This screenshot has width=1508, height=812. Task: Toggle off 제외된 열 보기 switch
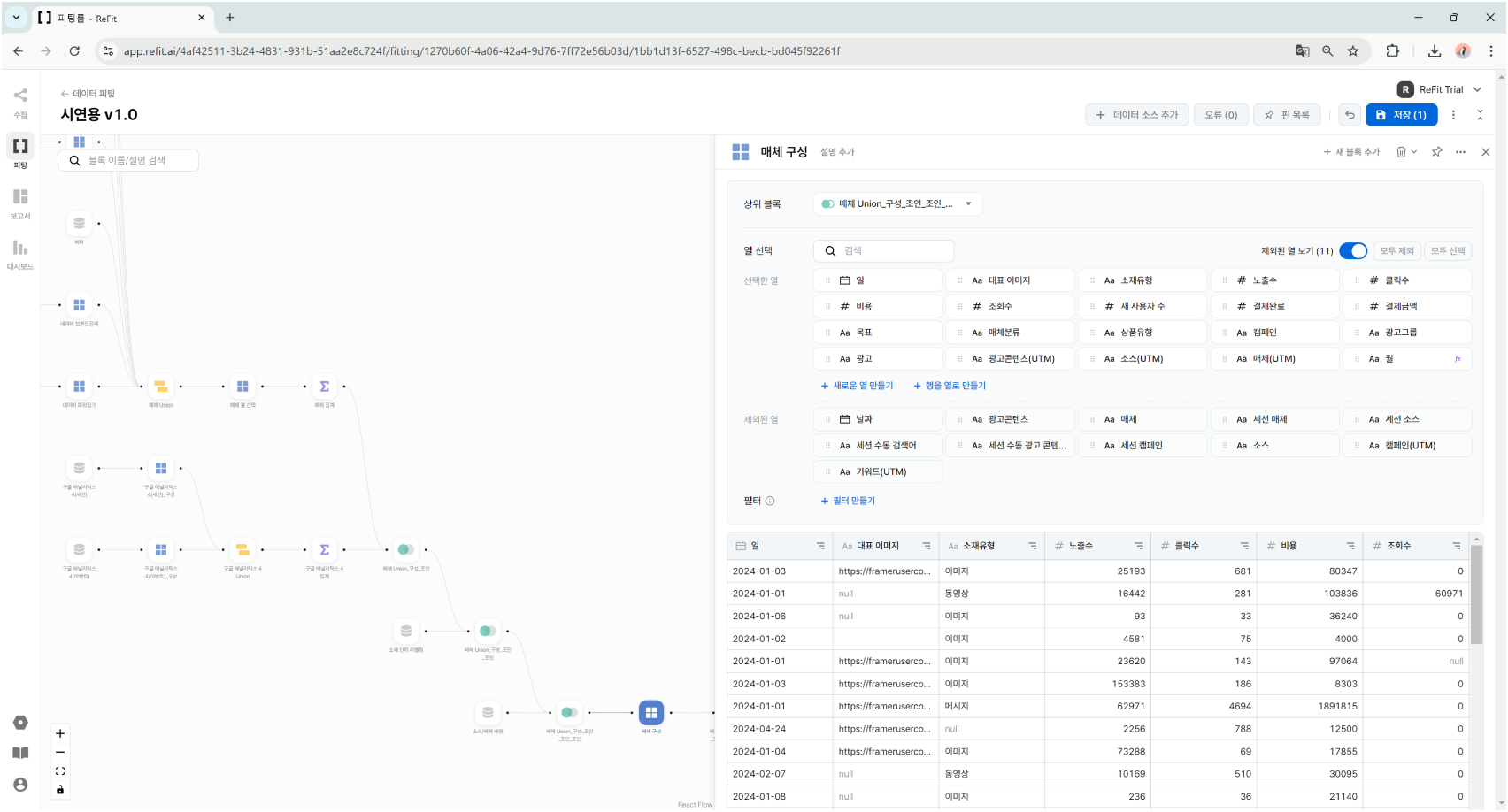[x=1352, y=251]
